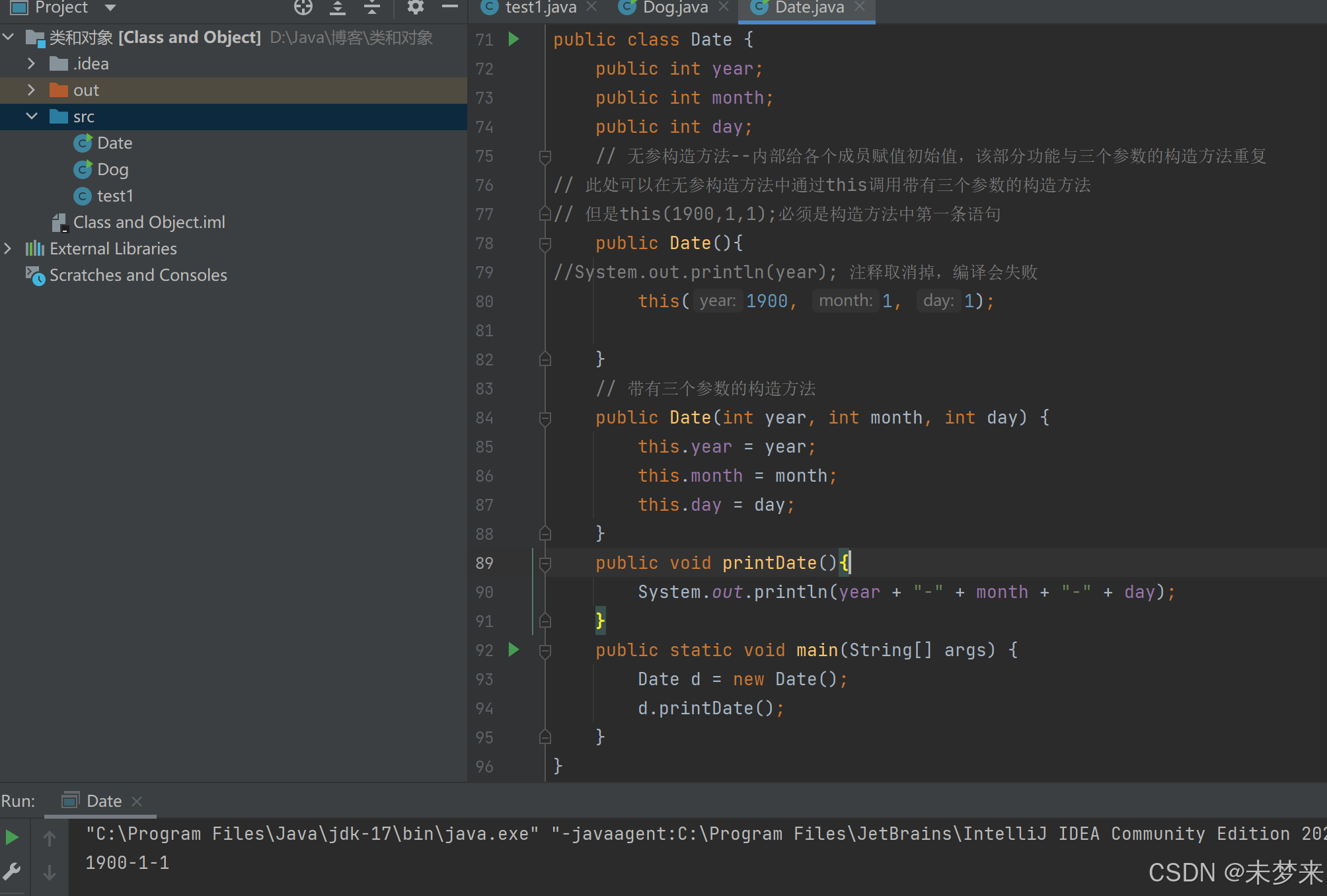Expand the .idea folder
1327x896 pixels.
point(31,63)
